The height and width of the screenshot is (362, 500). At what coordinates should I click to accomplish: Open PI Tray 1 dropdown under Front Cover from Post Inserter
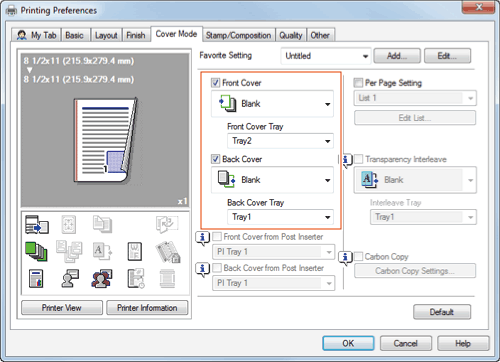[274, 252]
